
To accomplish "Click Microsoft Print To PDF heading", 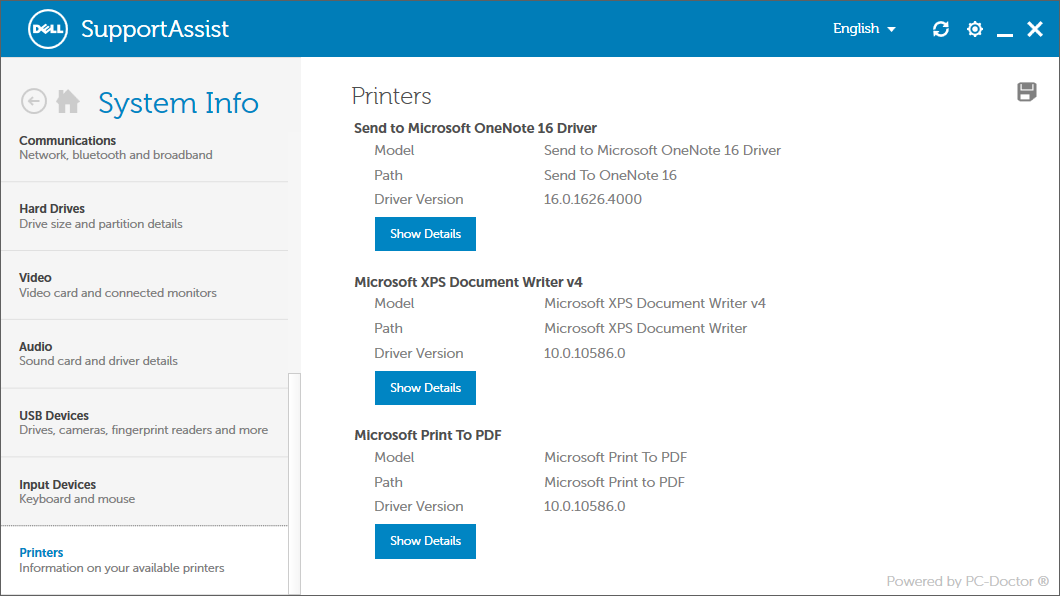I will (x=428, y=435).
